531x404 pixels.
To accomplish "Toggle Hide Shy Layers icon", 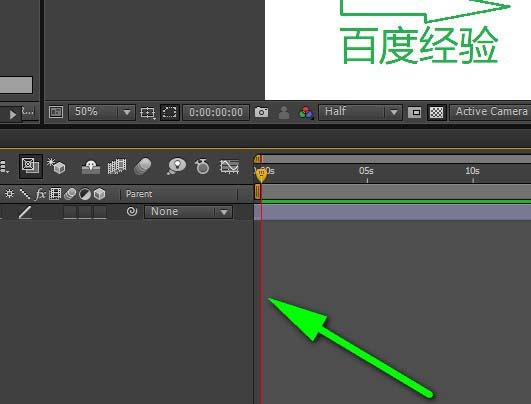I will (x=91, y=166).
